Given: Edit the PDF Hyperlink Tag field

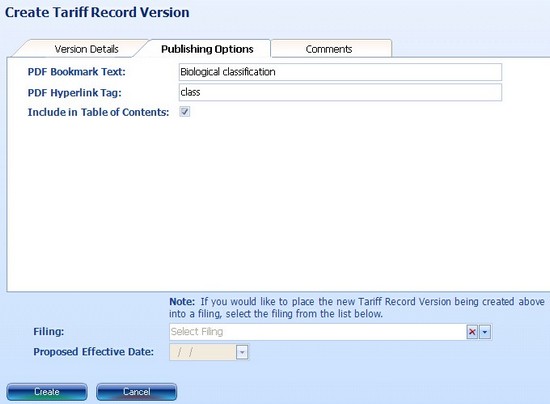Looking at the screenshot, I should (340, 92).
